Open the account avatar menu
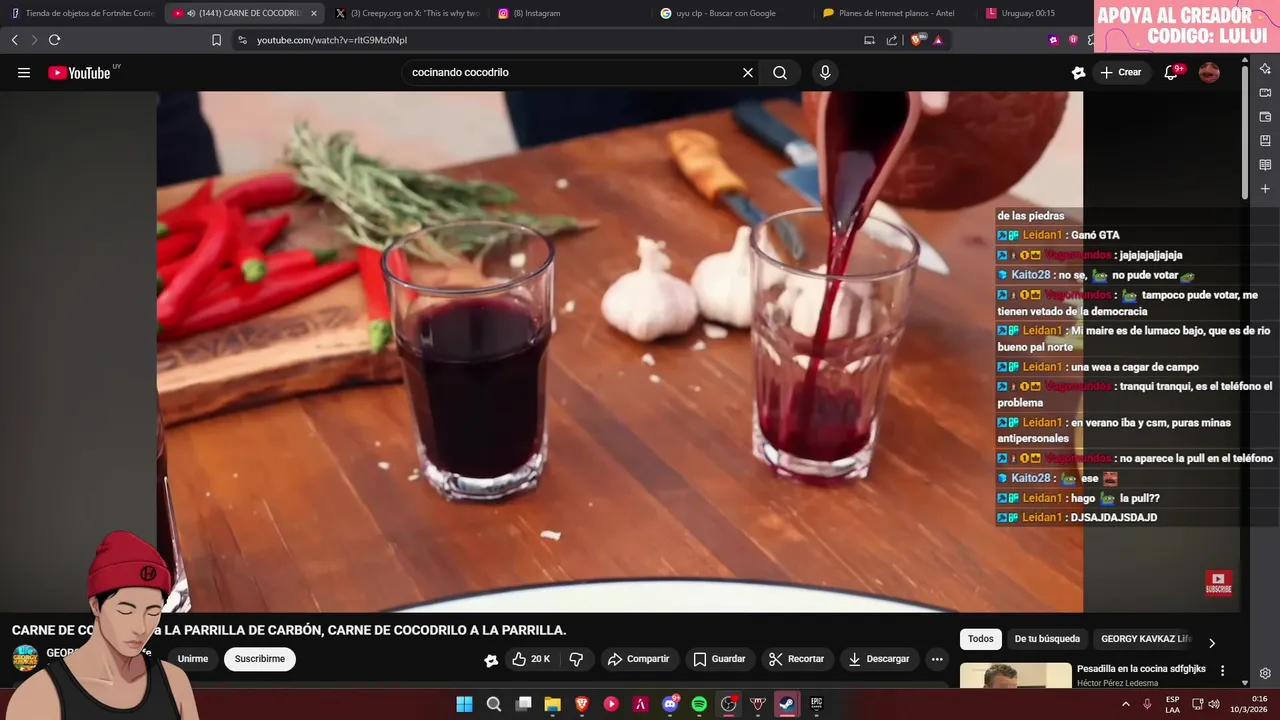The image size is (1280, 720). [1209, 72]
